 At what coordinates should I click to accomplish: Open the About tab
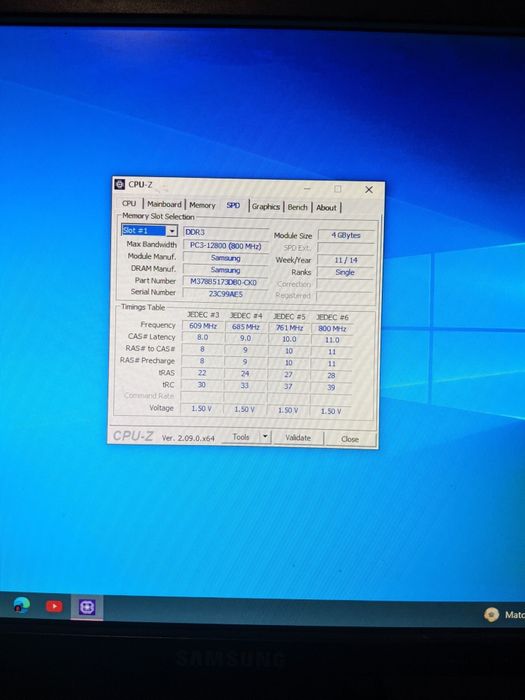click(326, 208)
